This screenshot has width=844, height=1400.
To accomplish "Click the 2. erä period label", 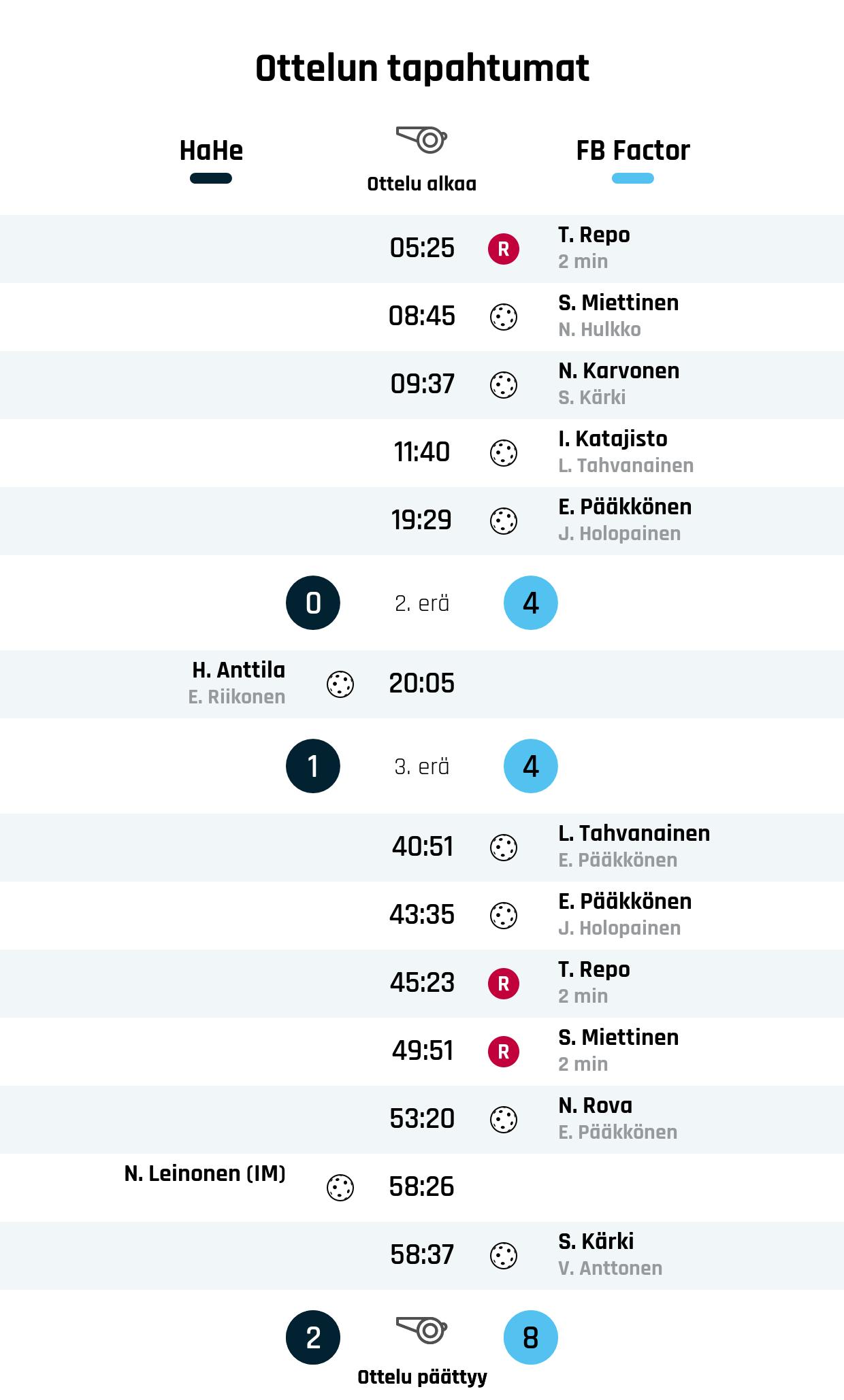I will 422,603.
